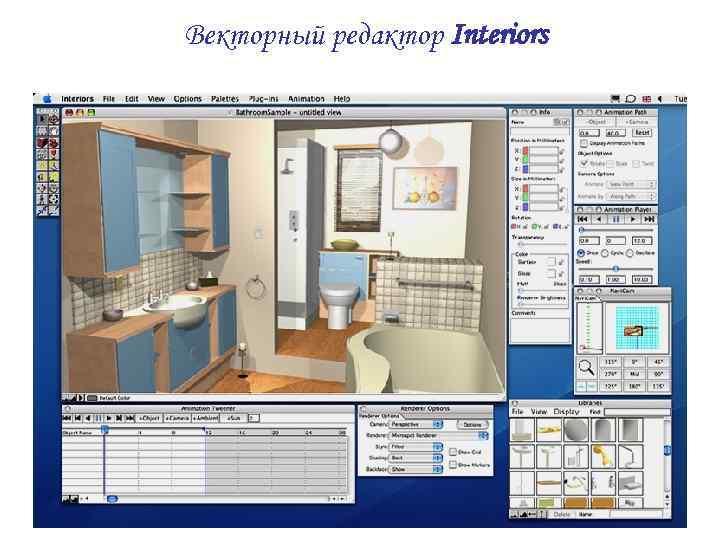This screenshot has height=540, width=720.
Task: Open the Renderer dropdown in Renderer Options
Action: click(x=439, y=435)
